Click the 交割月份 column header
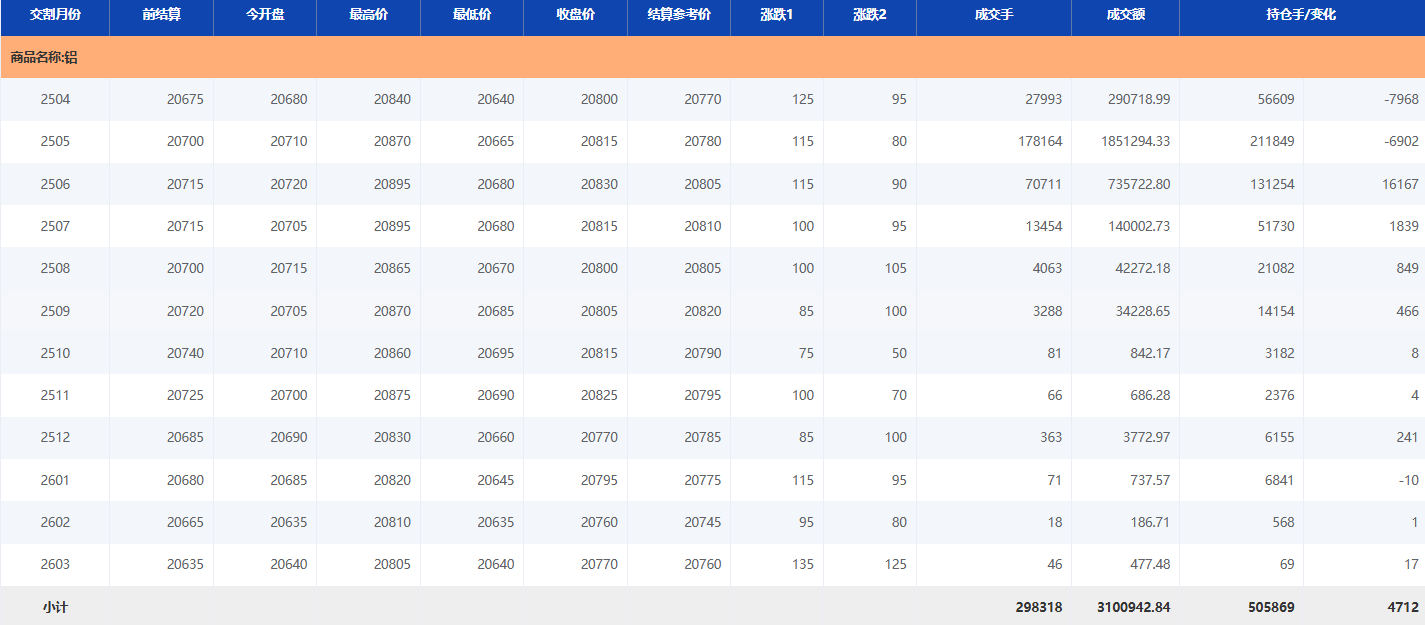Image resolution: width=1425 pixels, height=625 pixels. [55, 15]
